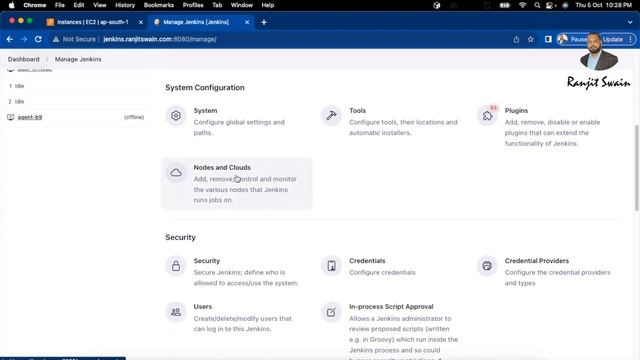The image size is (640, 360).
Task: Click the Users people icon
Action: 176,312
